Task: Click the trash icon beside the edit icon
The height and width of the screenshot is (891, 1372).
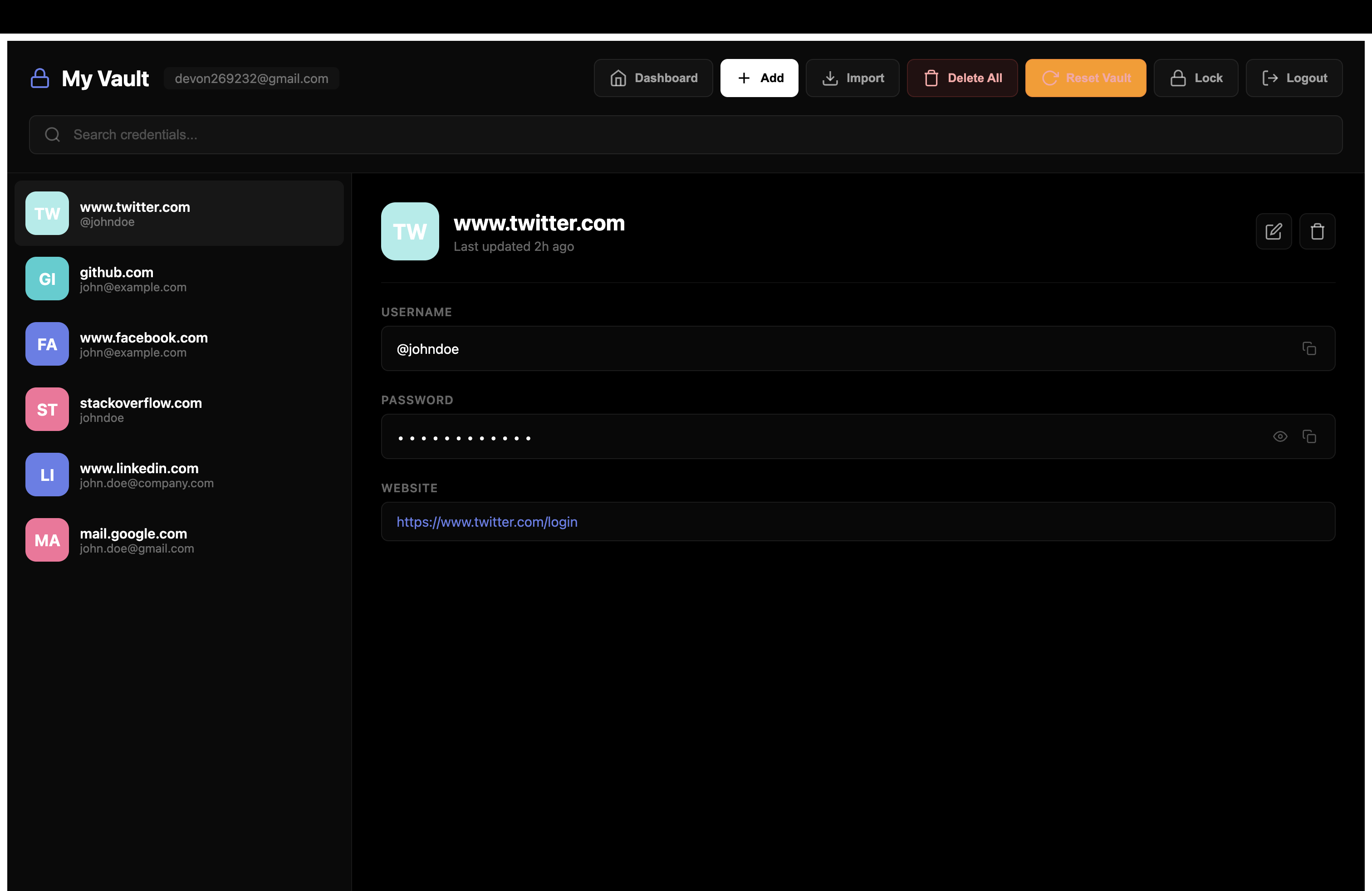Action: point(1318,231)
